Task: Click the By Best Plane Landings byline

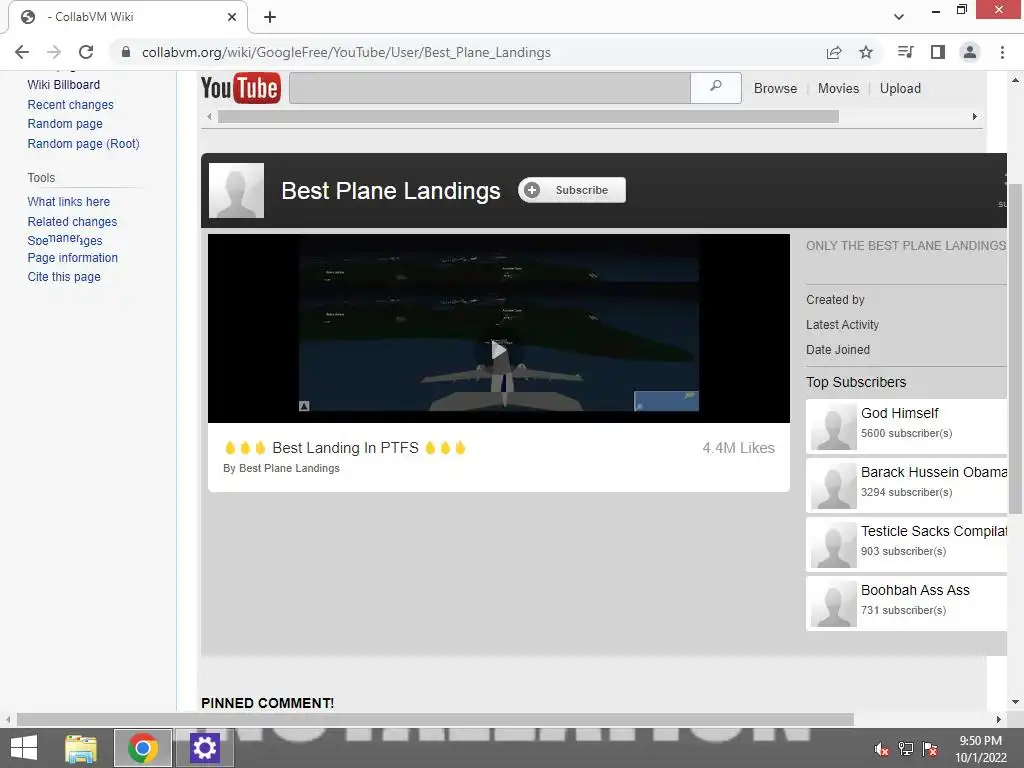Action: pos(281,468)
